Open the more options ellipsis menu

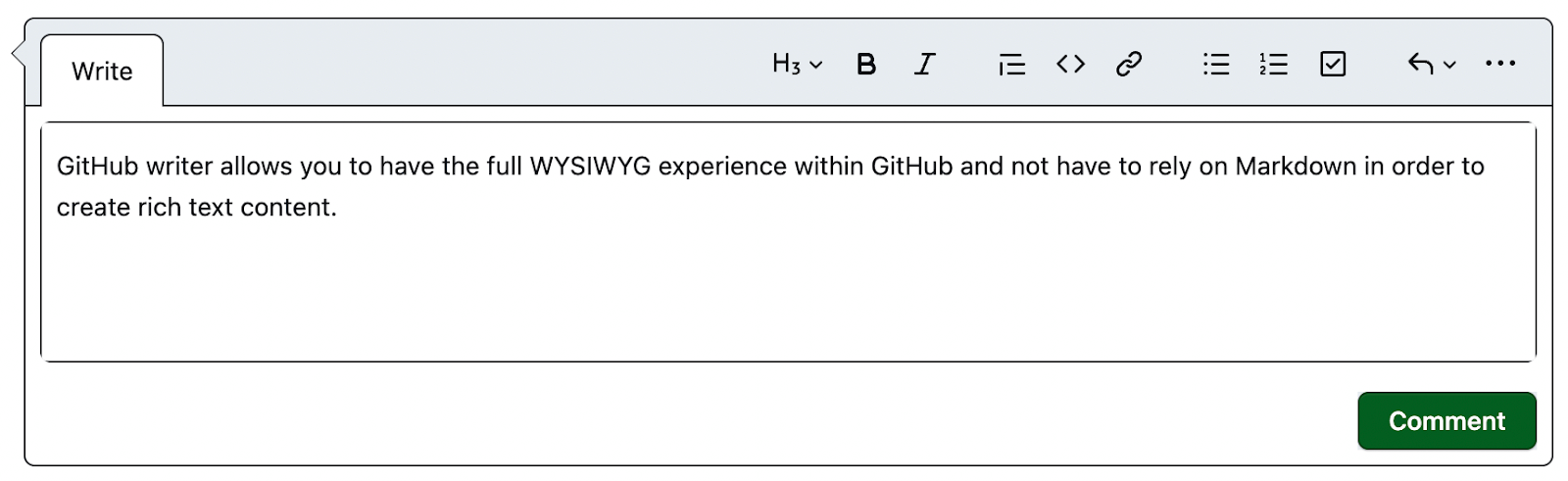coord(1500,64)
